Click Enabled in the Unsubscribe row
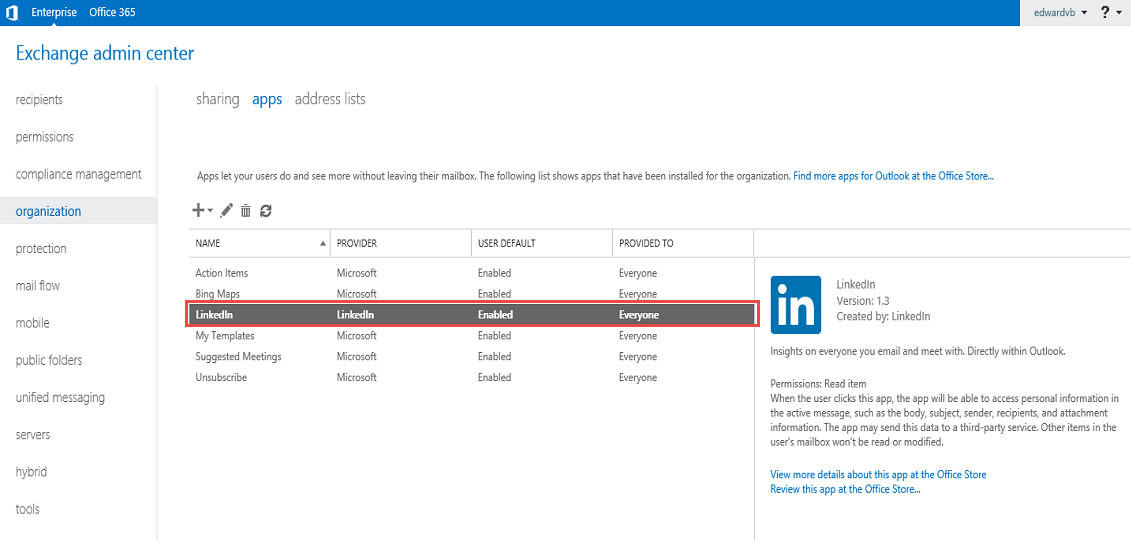1131x540 pixels. pos(494,378)
